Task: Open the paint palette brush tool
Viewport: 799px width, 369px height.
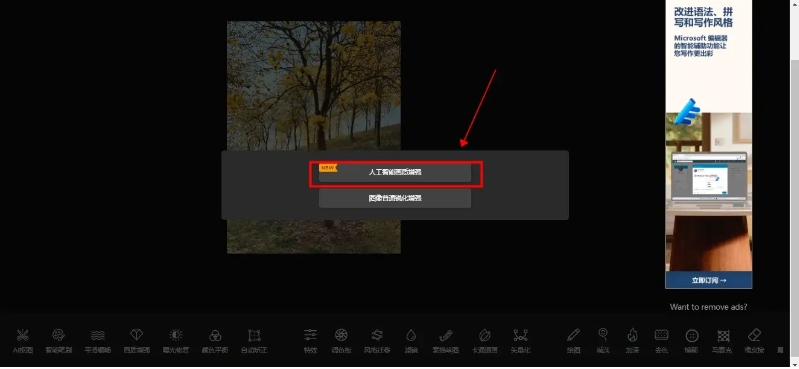Action: [59, 340]
